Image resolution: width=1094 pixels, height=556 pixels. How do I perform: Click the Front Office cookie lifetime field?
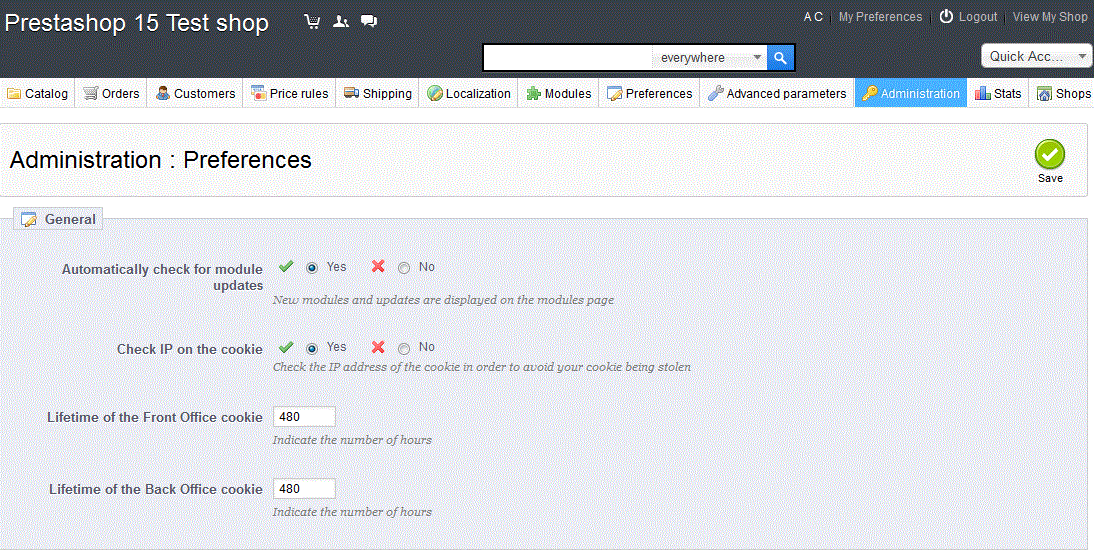pos(304,417)
